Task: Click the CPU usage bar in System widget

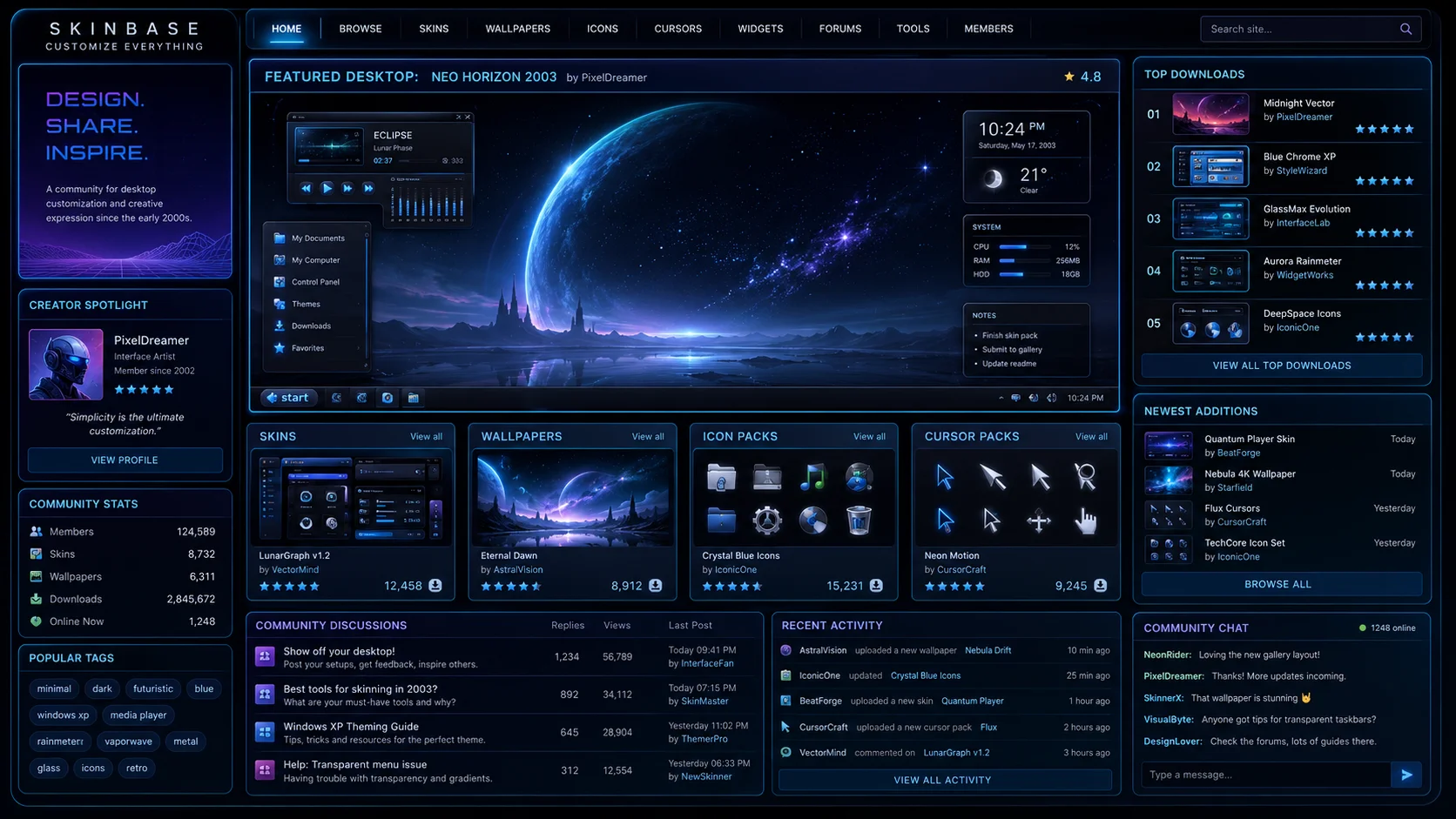Action: [1025, 247]
